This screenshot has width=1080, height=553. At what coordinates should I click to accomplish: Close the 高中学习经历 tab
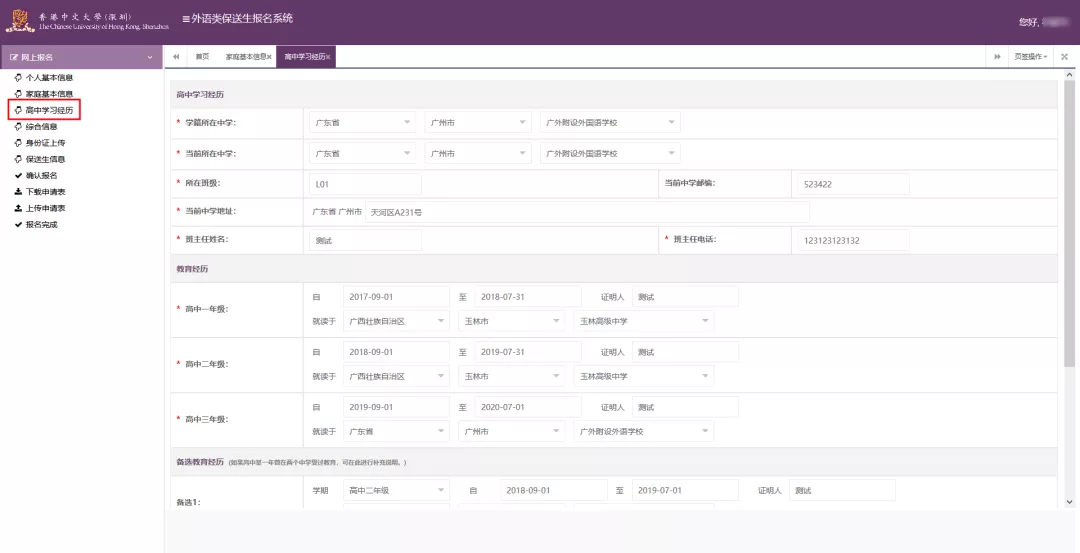(x=328, y=57)
